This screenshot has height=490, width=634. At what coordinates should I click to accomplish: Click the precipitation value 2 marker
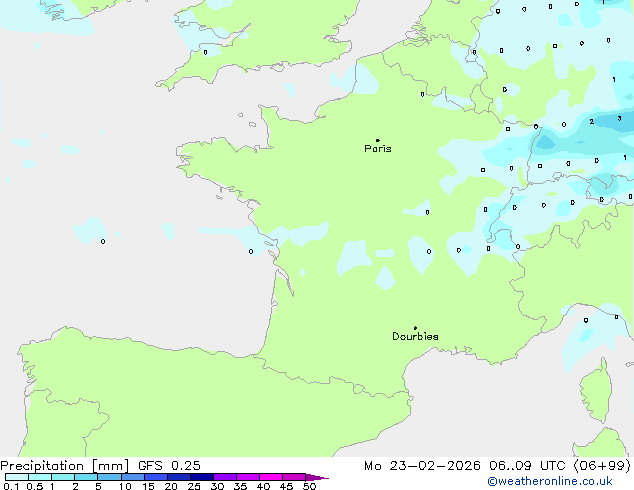coord(592,122)
